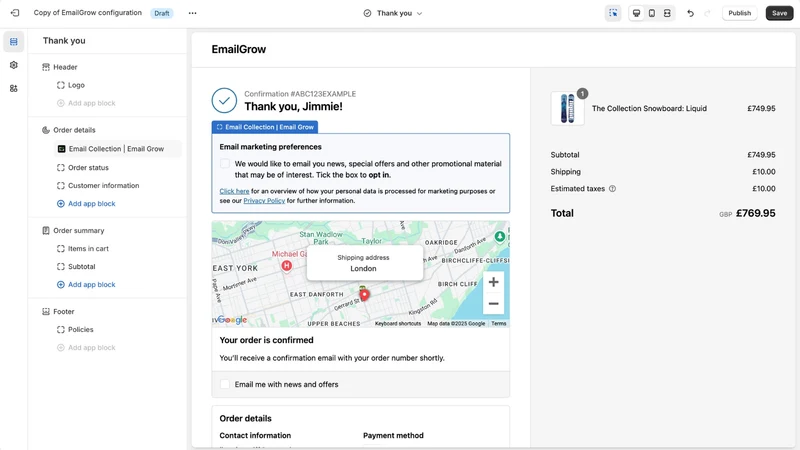Open the Apps sidebar icon
Screen dimensions: 800x450
[14, 88]
